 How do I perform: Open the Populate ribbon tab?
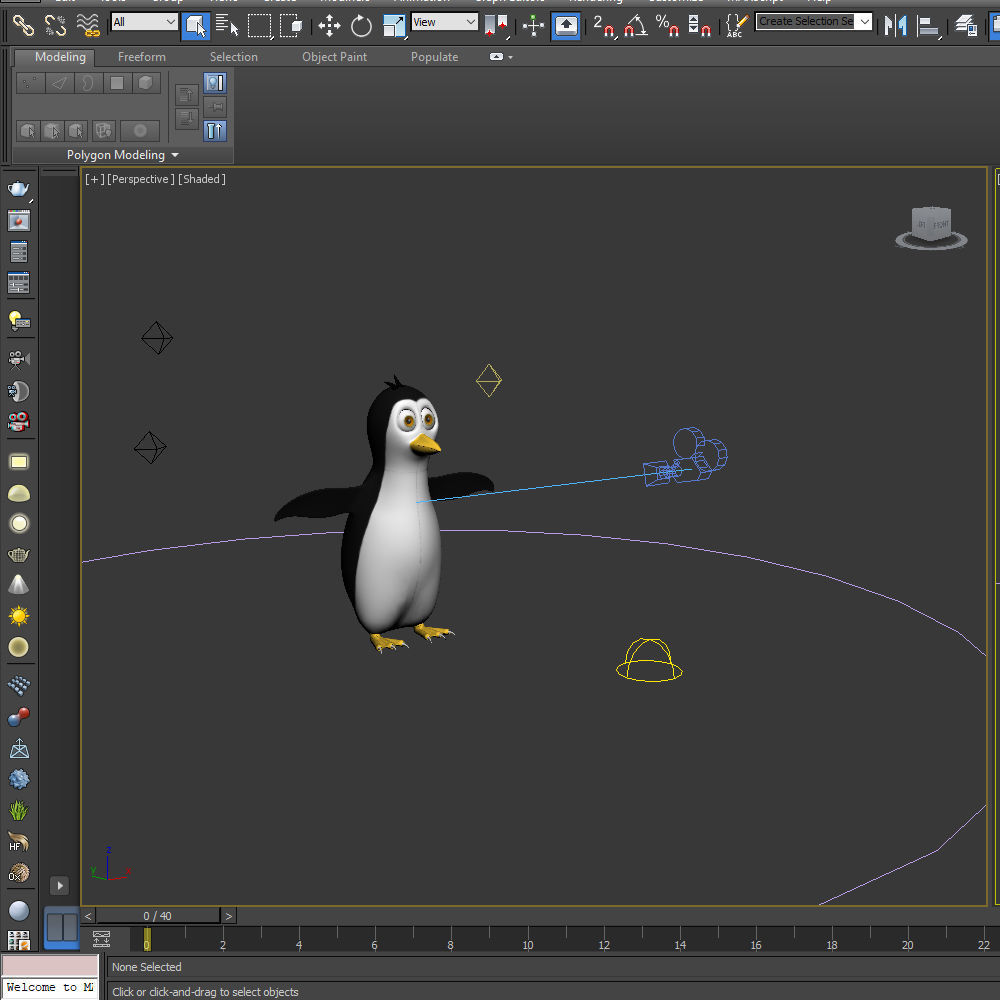(434, 57)
